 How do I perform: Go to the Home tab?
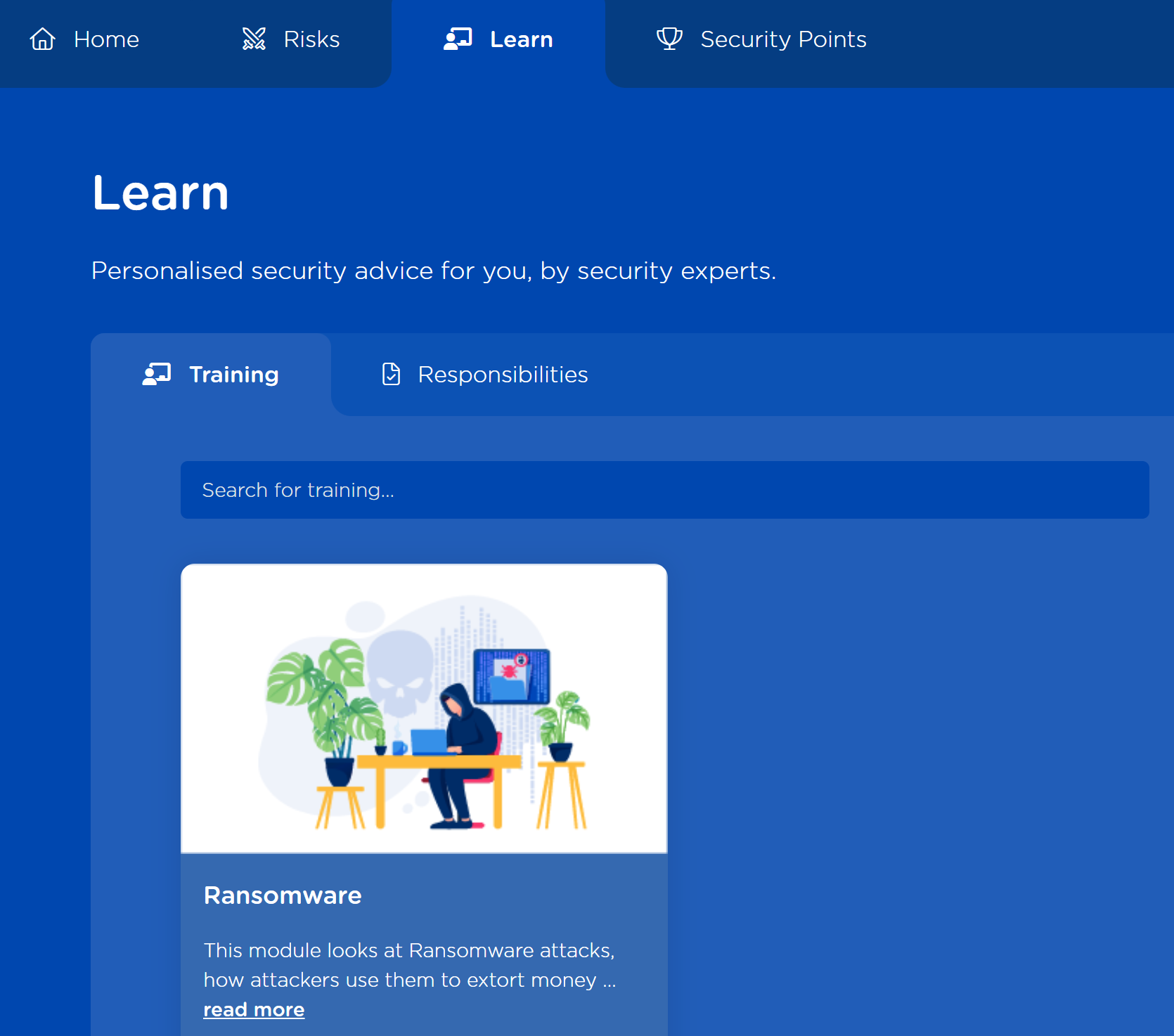pyautogui.click(x=85, y=39)
